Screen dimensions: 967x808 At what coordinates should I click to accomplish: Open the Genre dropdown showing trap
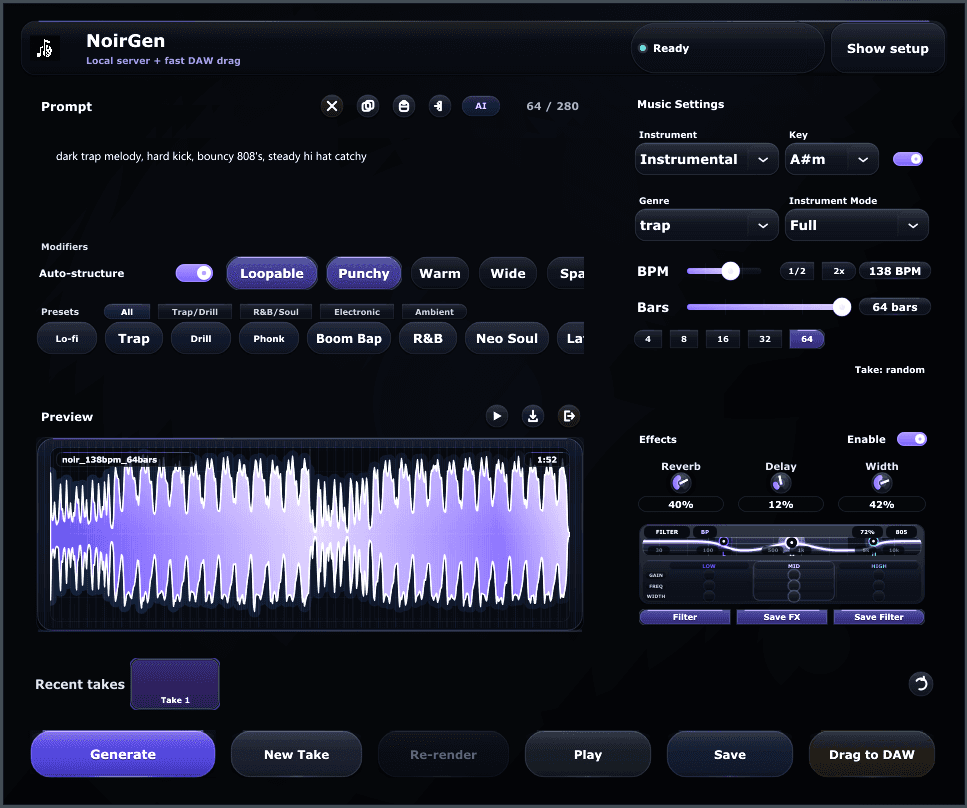coord(706,225)
